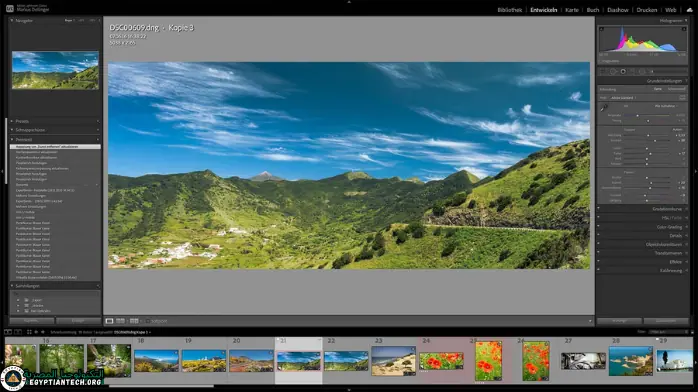Collapse the Protokoll panel
698x392 pixels.
click(12, 139)
